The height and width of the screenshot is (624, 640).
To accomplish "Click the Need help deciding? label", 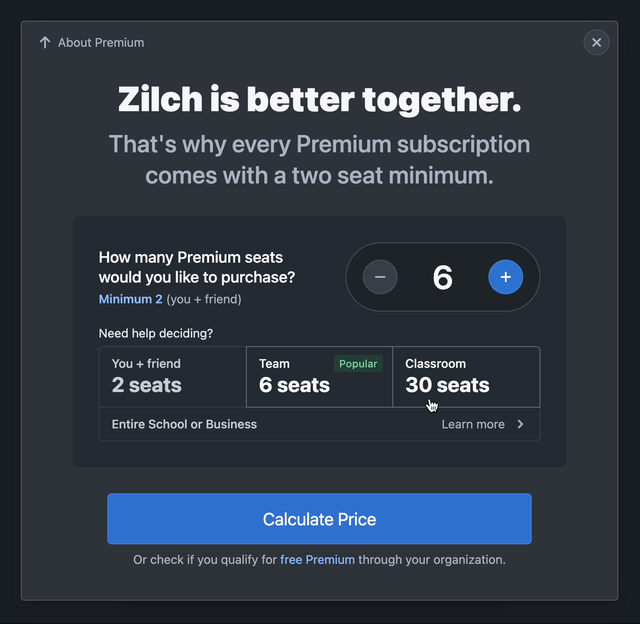I will coord(156,333).
